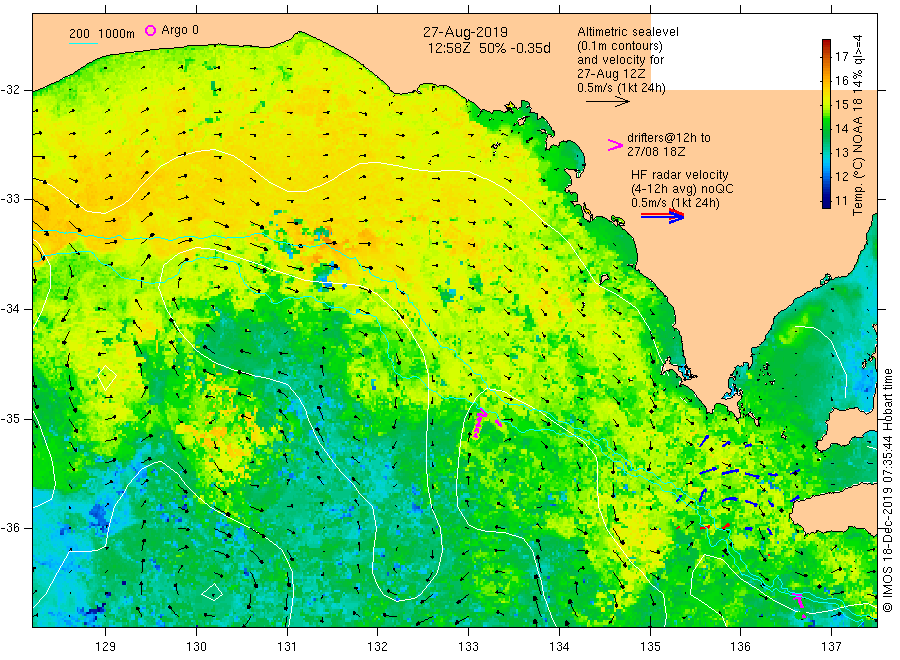Click the longitude label 136
The width and height of the screenshot is (900, 660).
740,647
